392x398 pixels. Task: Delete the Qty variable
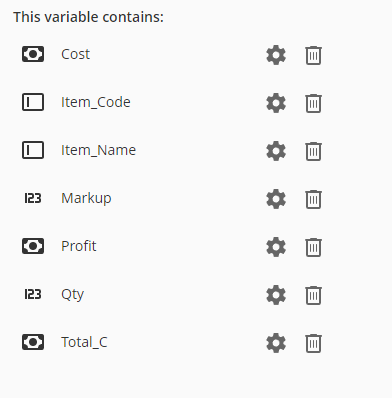313,295
